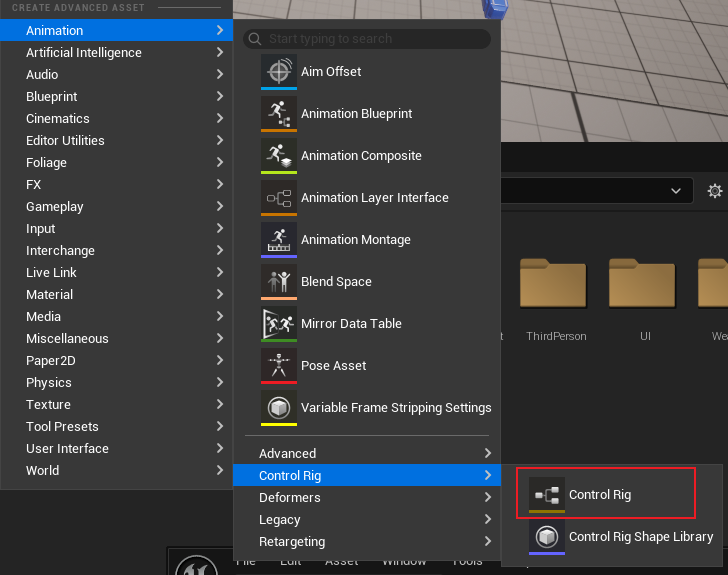
Task: Open the Audio category
Action: coord(116,74)
